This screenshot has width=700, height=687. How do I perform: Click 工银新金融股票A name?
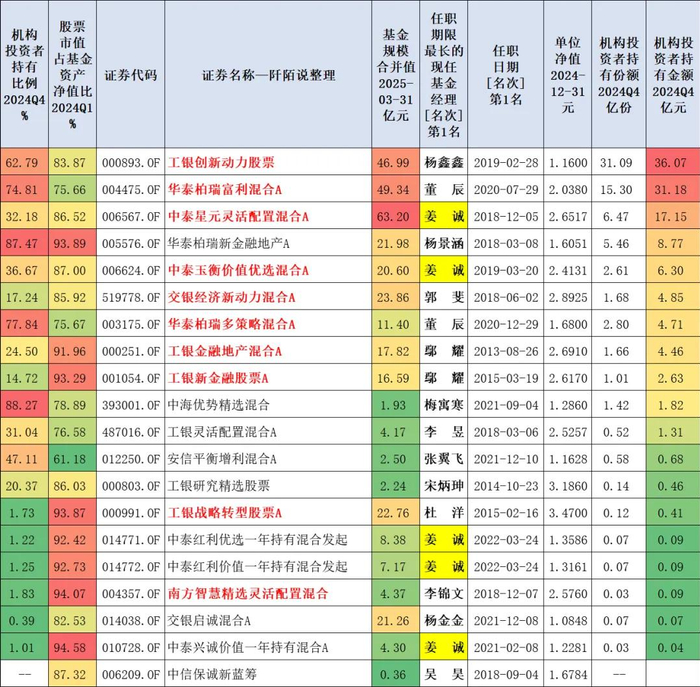[218, 378]
